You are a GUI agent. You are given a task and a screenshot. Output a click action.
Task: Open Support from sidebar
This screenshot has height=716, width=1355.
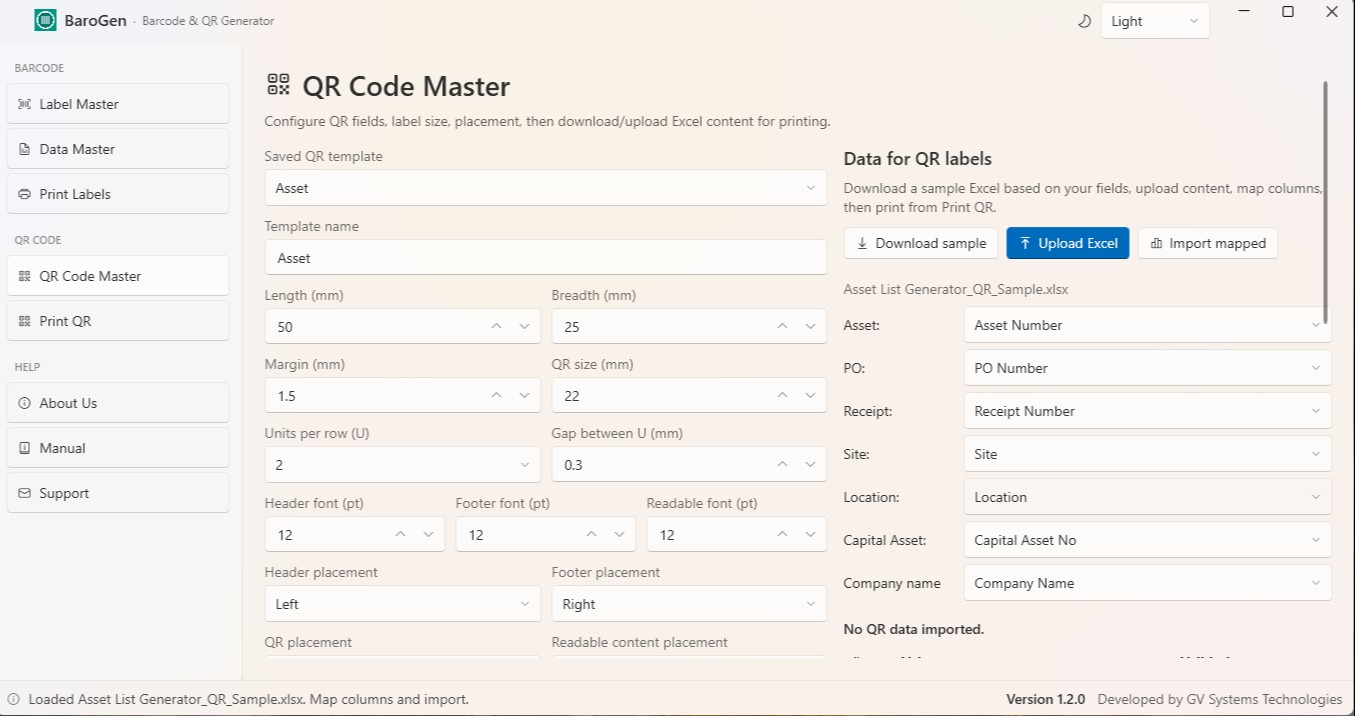(x=118, y=493)
